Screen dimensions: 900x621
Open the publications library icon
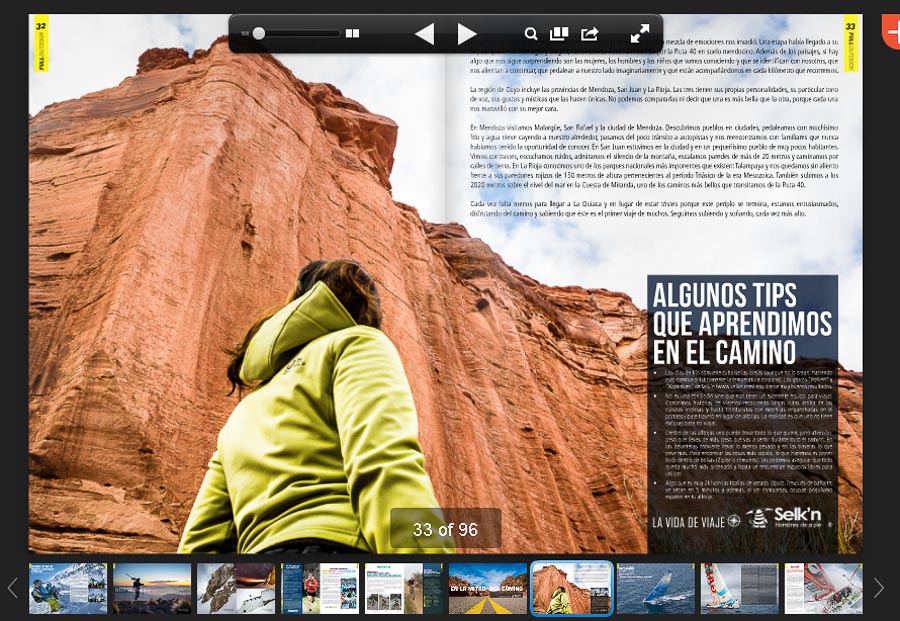pos(559,34)
